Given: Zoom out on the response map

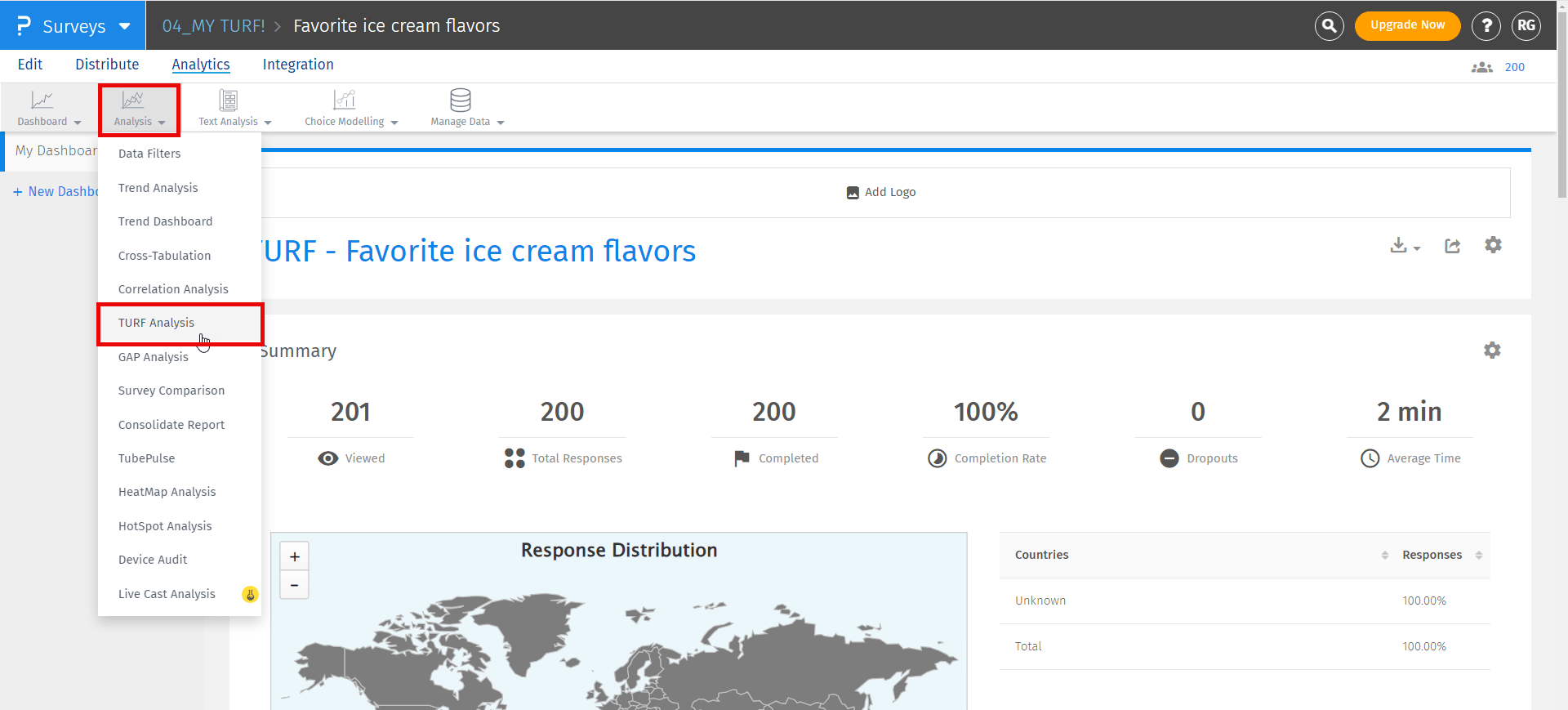Looking at the screenshot, I should (295, 585).
